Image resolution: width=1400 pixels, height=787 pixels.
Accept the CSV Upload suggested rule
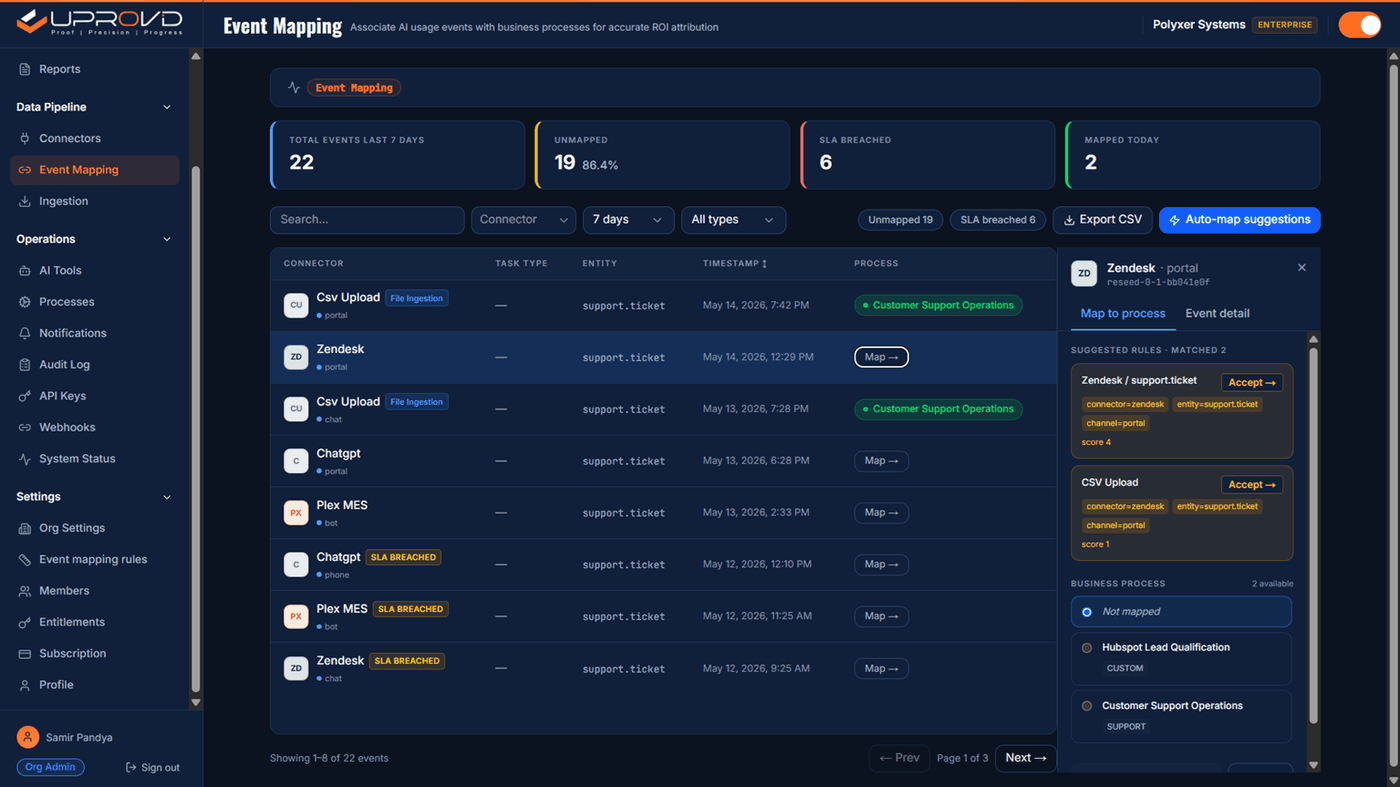point(1252,484)
